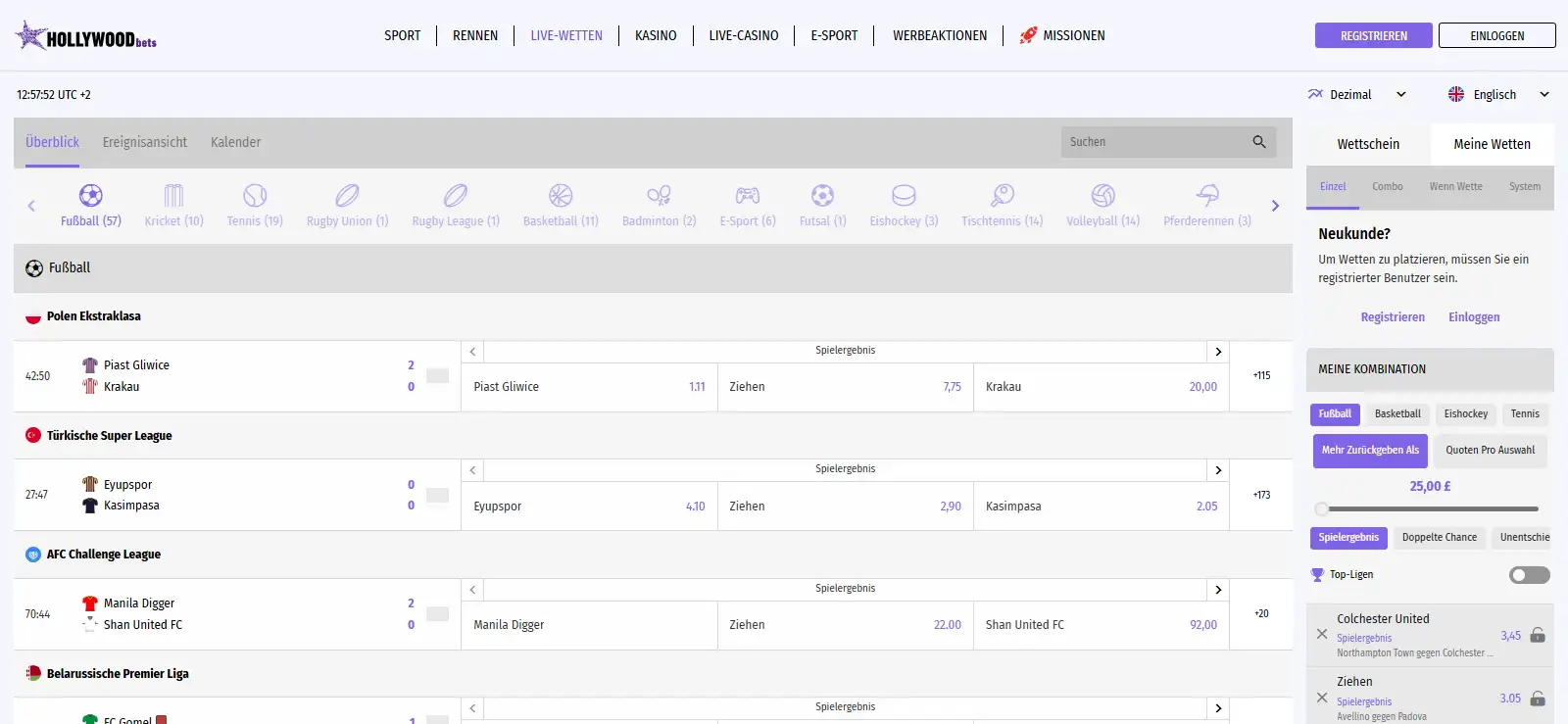Select the E-Sport gamepad icon
The height and width of the screenshot is (724, 1568).
[748, 195]
